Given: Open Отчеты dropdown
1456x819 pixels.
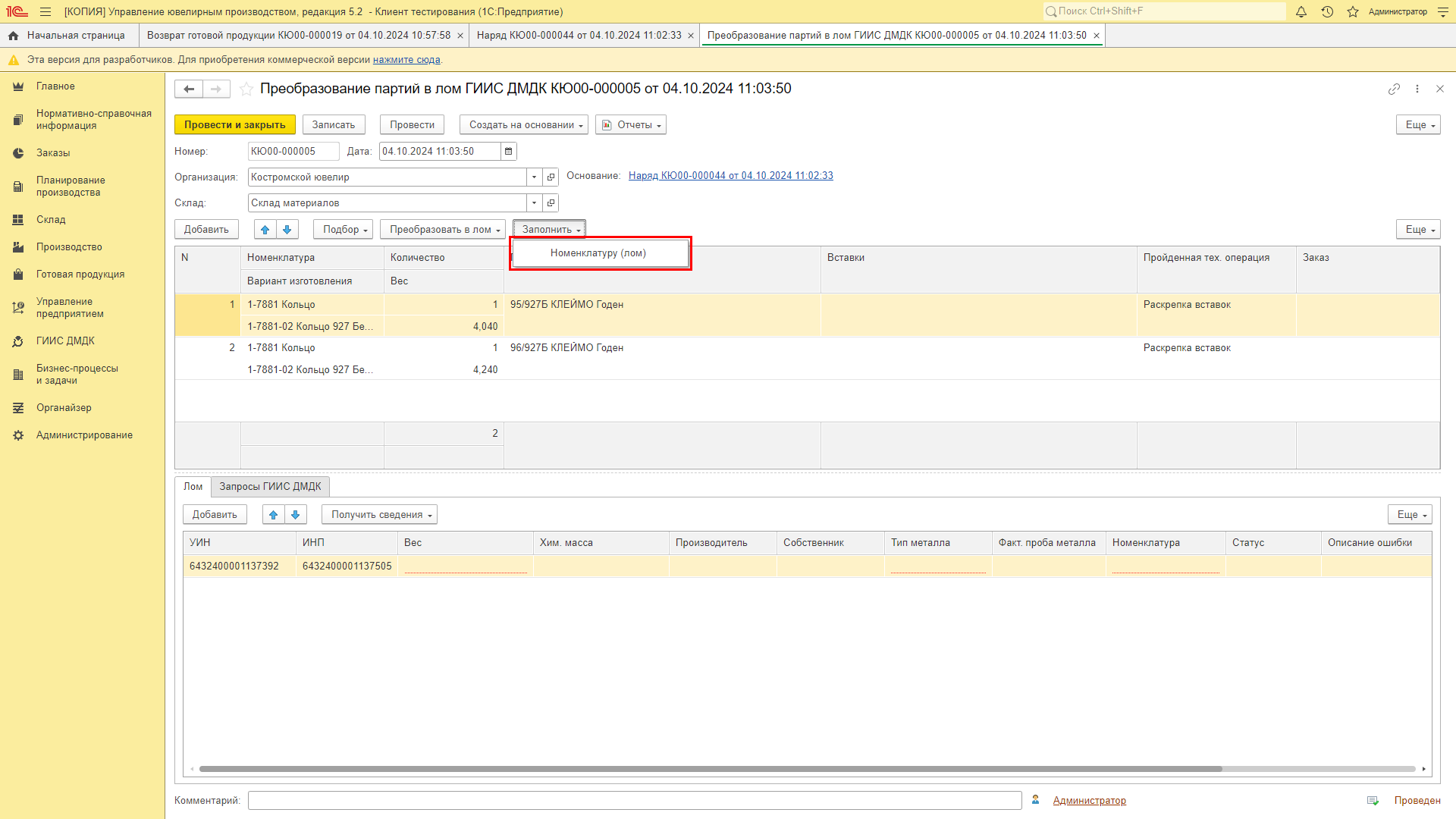Looking at the screenshot, I should pos(631,125).
